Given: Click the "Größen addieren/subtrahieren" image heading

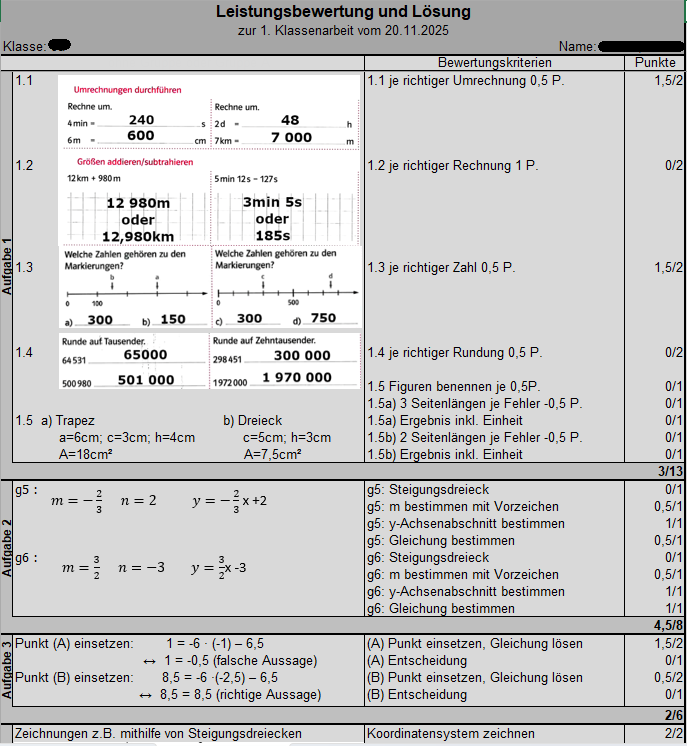Looking at the screenshot, I should click(133, 161).
